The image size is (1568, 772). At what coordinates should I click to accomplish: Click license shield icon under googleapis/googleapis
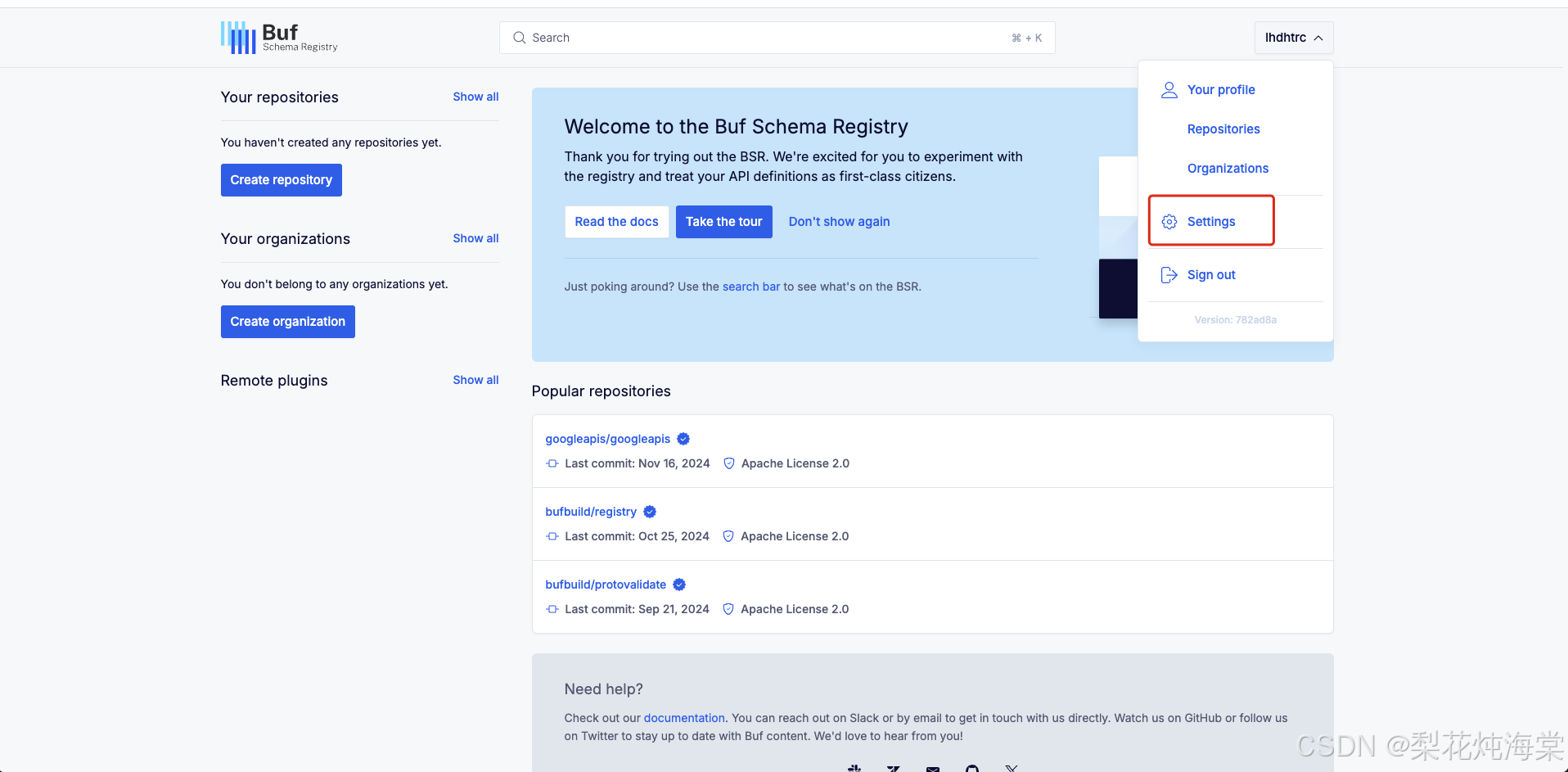click(729, 463)
